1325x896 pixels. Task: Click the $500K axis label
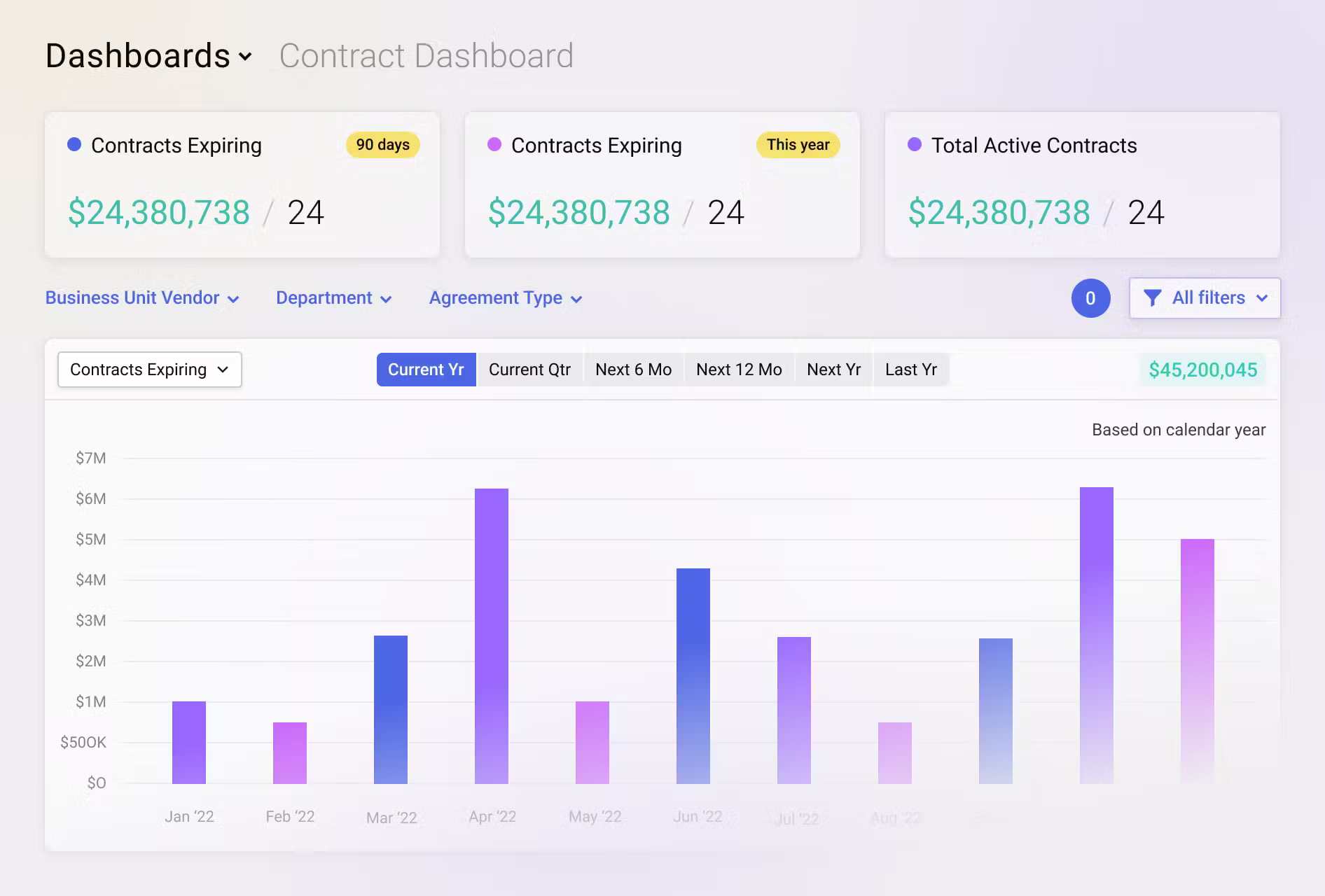83,742
